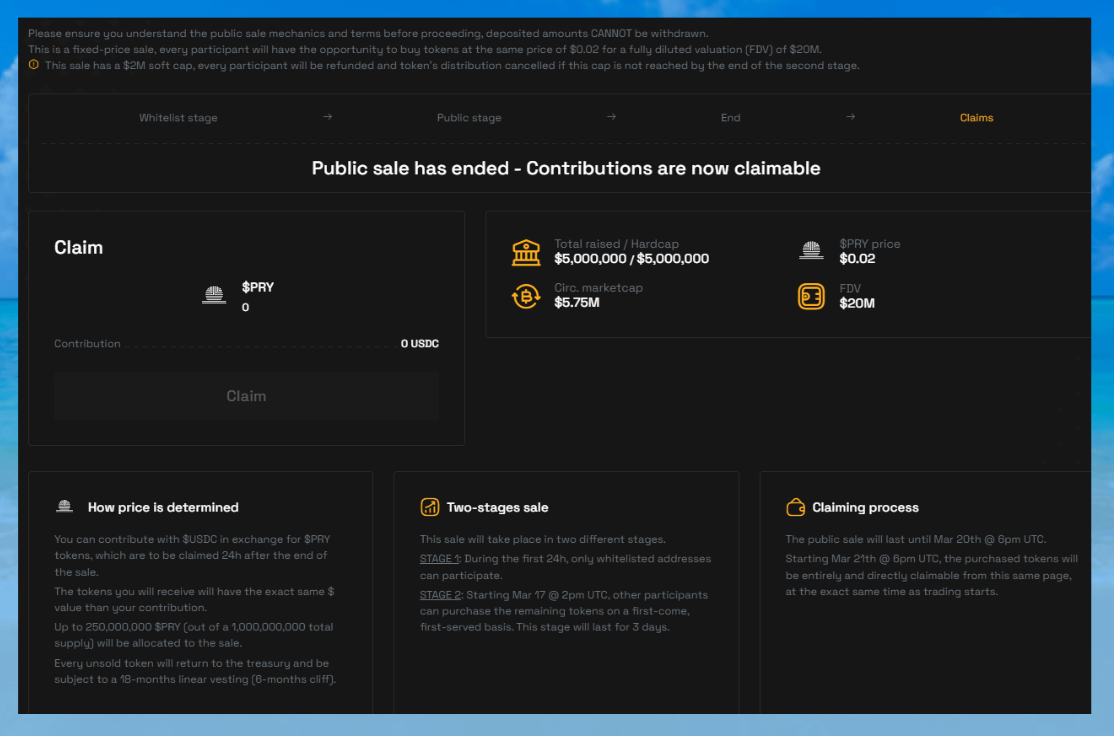Select the Public stage step
This screenshot has width=1114, height=736.
coord(469,118)
